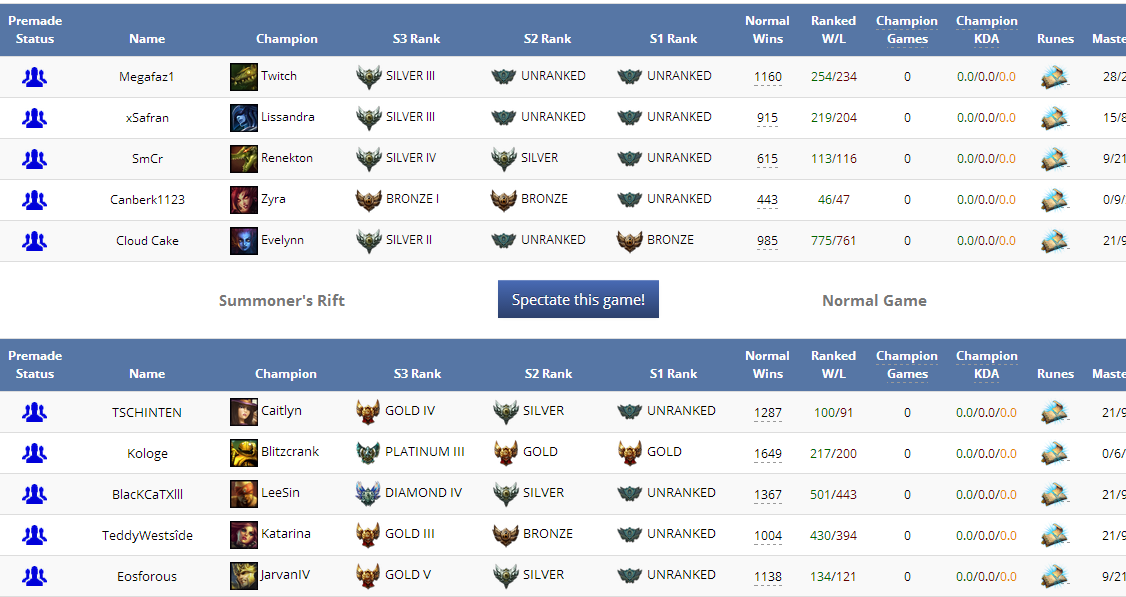Open Megafaz1's runes page icon
Image resolution: width=1126 pixels, height=597 pixels.
coord(1054,77)
